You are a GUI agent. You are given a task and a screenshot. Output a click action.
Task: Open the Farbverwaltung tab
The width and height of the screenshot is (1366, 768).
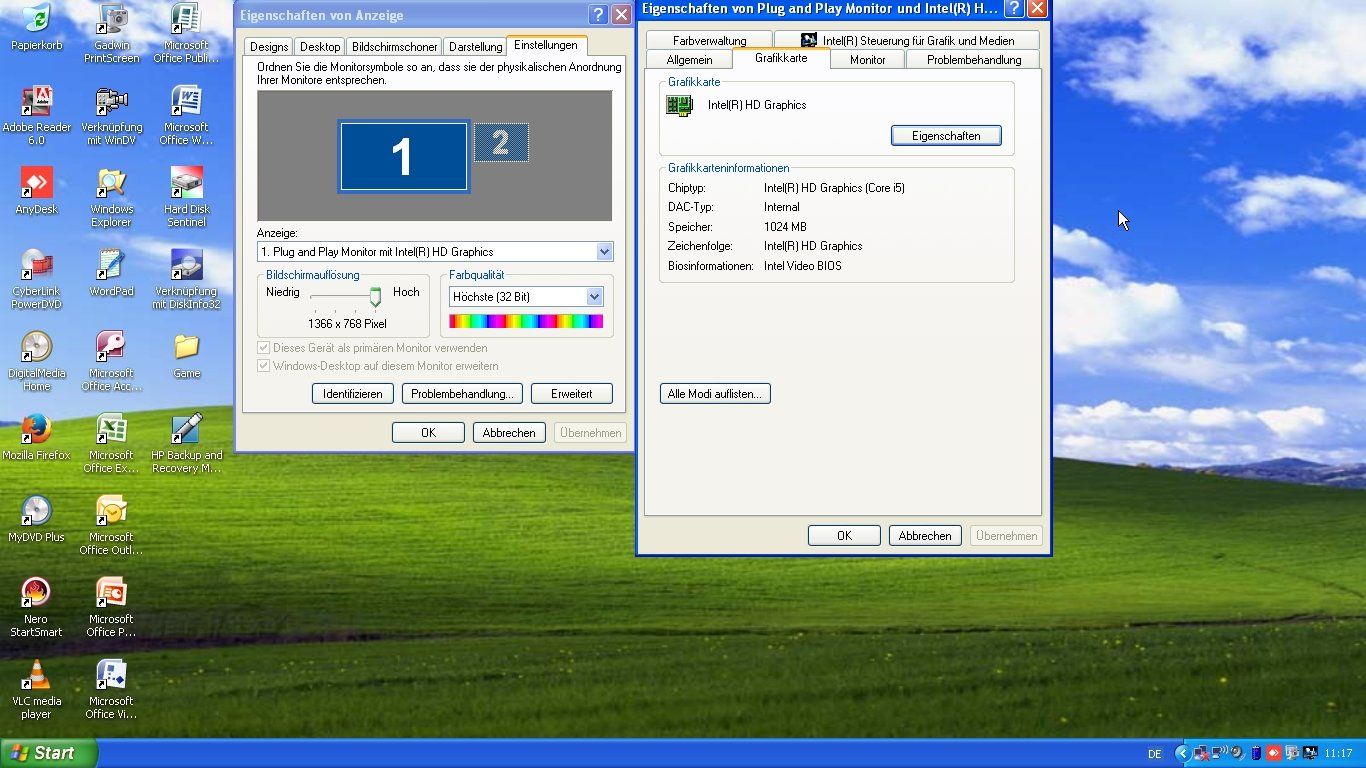(x=710, y=41)
